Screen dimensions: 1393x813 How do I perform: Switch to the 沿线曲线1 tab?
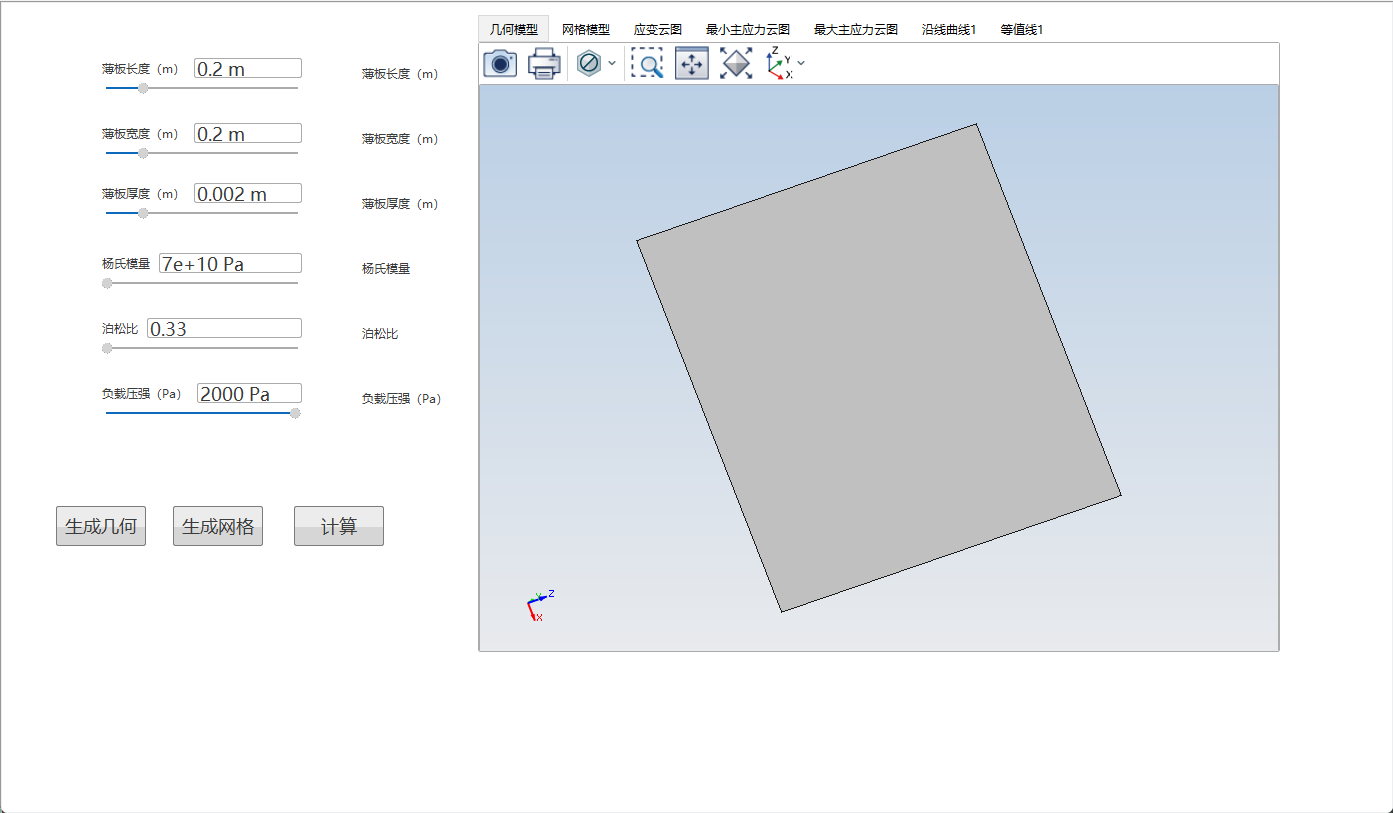(949, 30)
